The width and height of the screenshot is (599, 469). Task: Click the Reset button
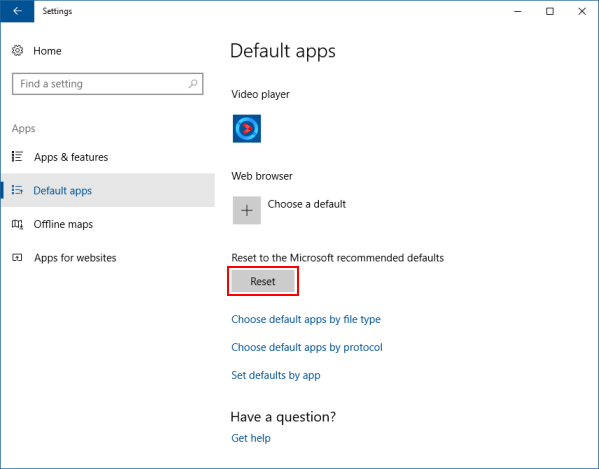[263, 281]
